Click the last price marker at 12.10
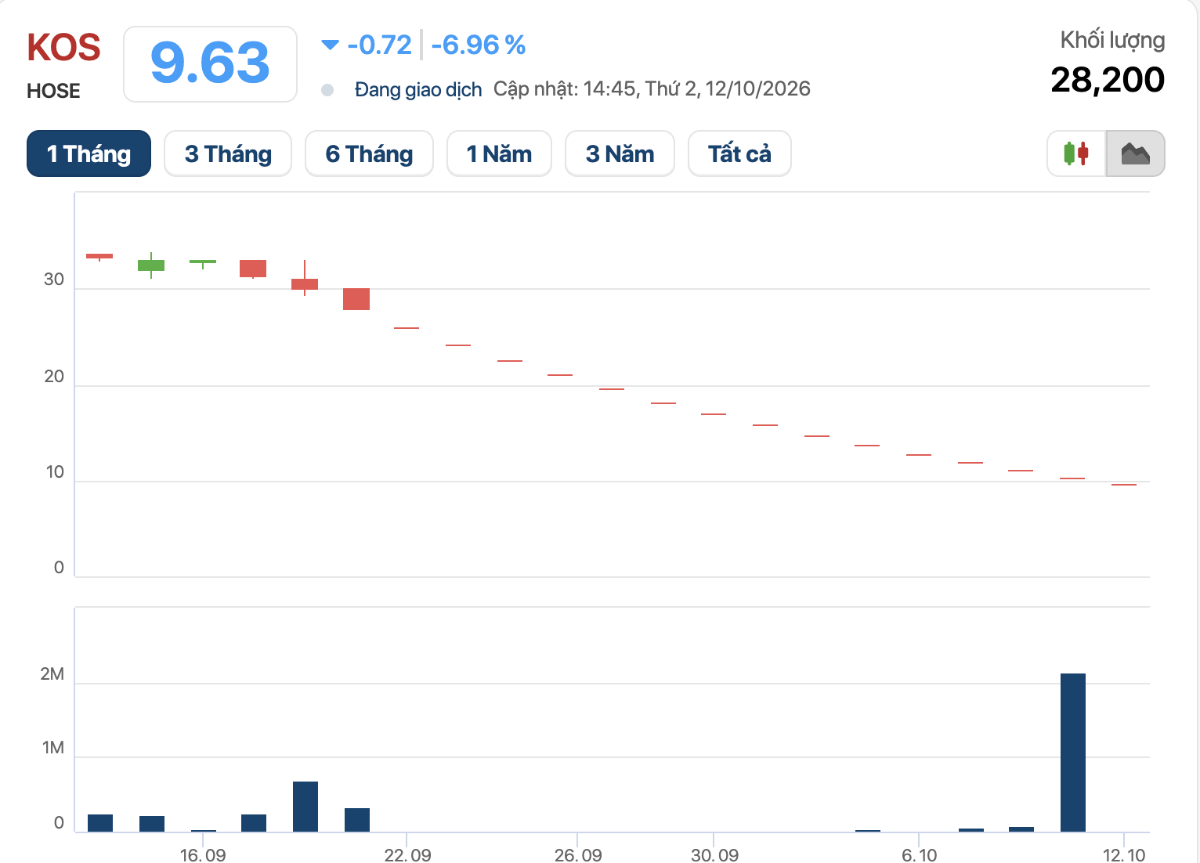The width and height of the screenshot is (1200, 863). point(1124,484)
